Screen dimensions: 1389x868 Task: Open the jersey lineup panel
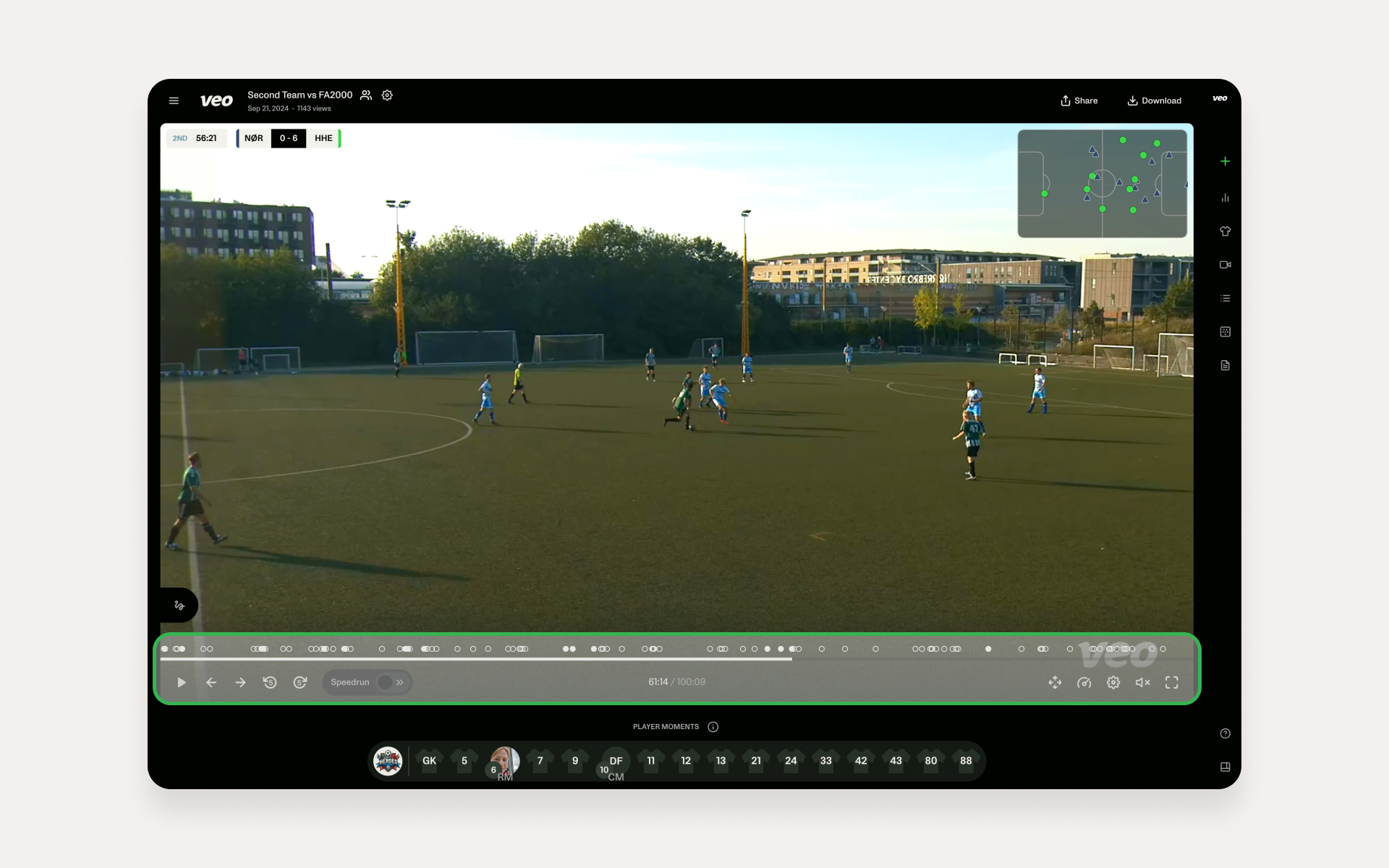(1225, 231)
